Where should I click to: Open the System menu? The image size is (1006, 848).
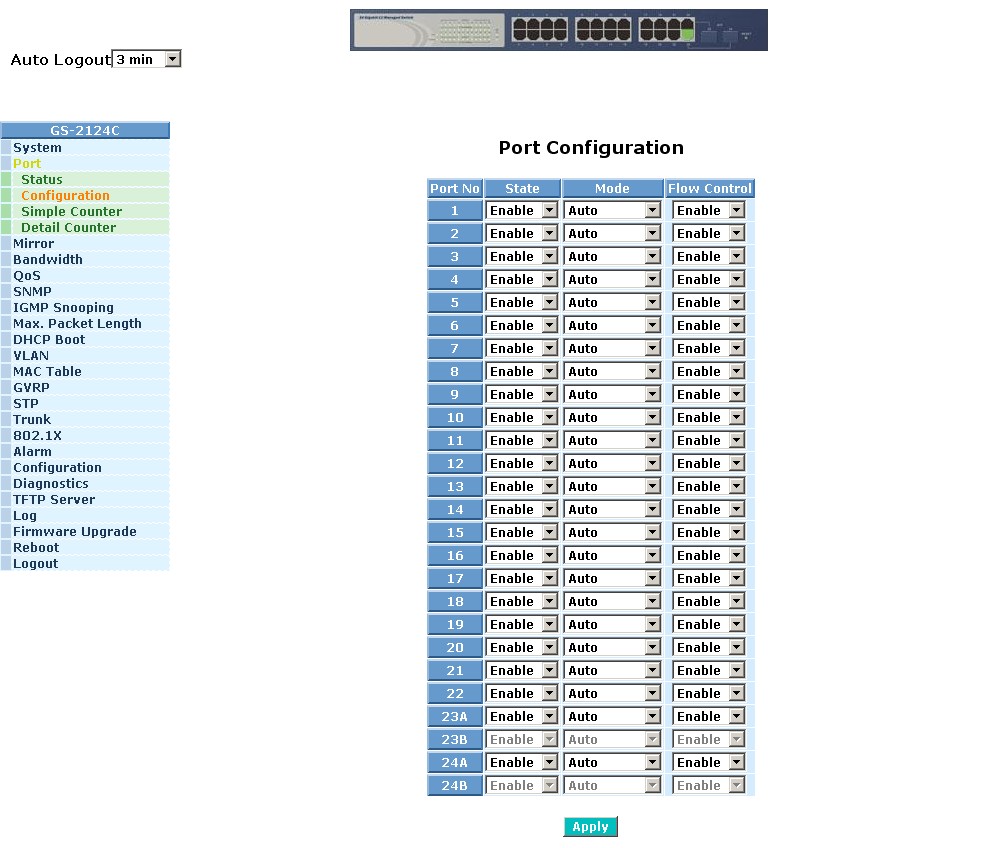[37, 148]
